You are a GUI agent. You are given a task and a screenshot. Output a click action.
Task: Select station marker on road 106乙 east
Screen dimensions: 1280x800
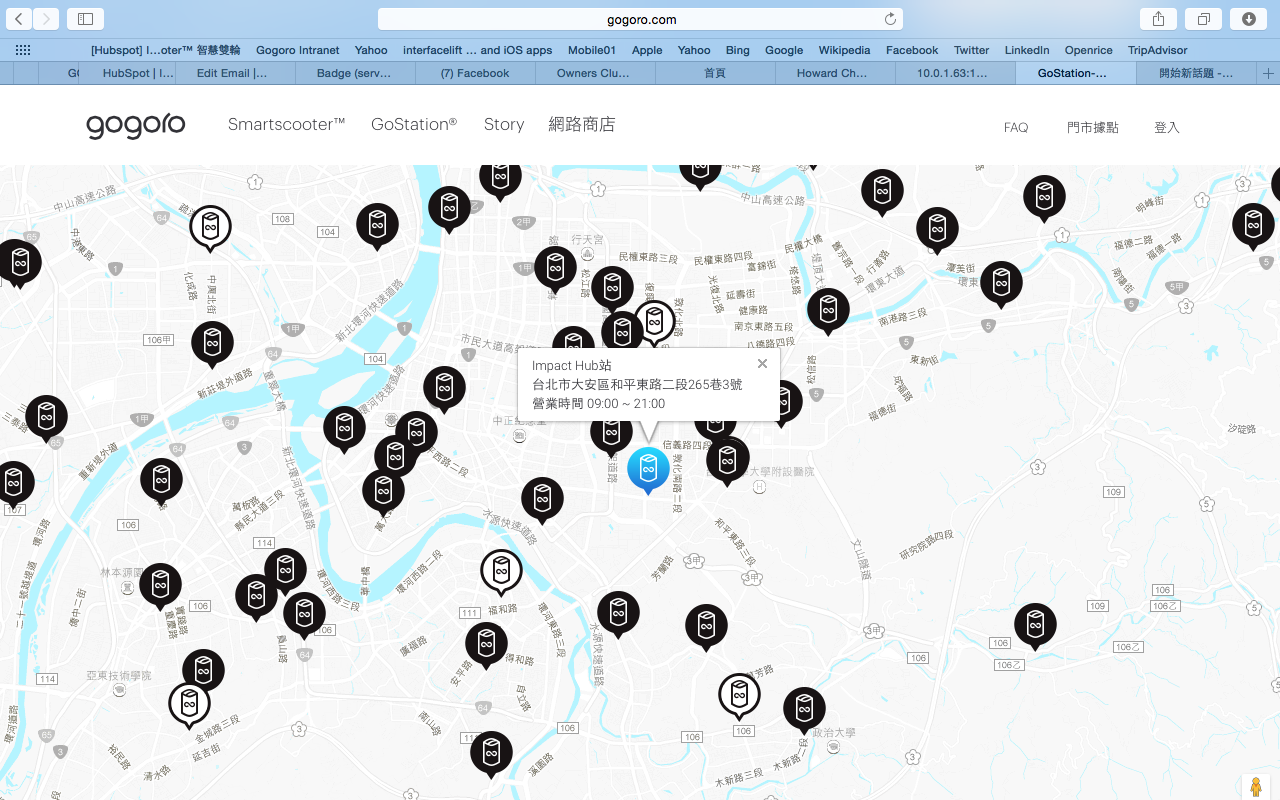1035,626
